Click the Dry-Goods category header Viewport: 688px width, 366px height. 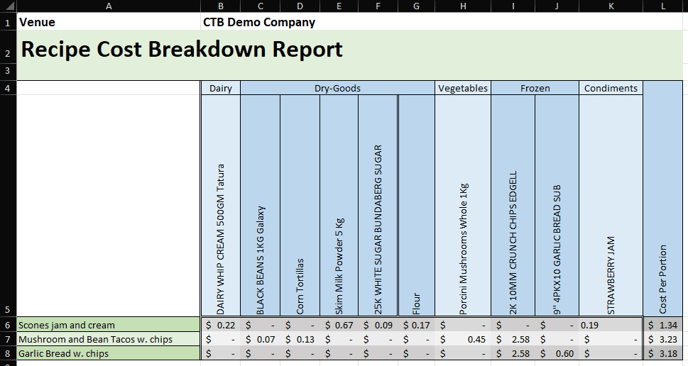(x=337, y=88)
